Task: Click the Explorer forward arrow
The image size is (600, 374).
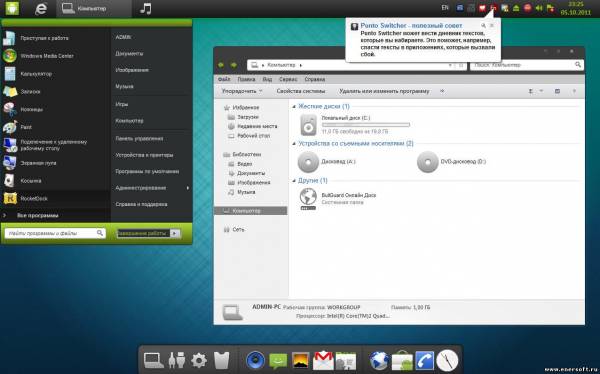Action: point(234,65)
